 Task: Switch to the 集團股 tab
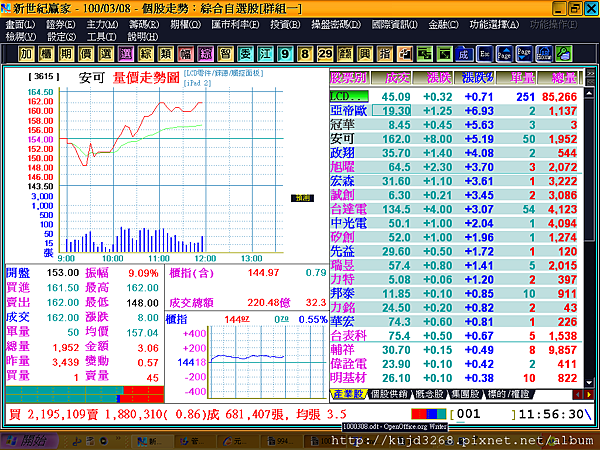click(465, 394)
